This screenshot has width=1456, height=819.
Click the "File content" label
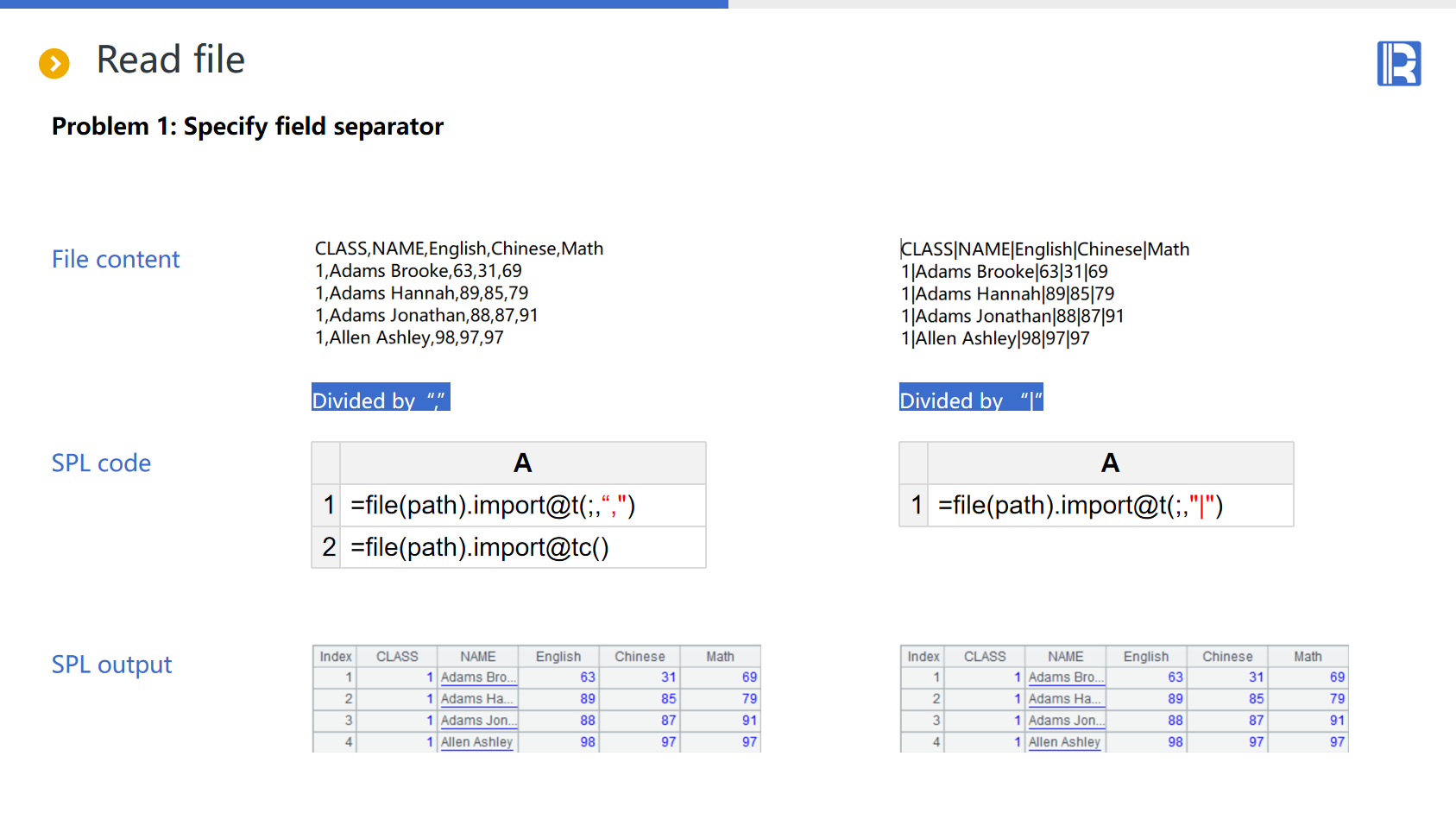point(116,259)
